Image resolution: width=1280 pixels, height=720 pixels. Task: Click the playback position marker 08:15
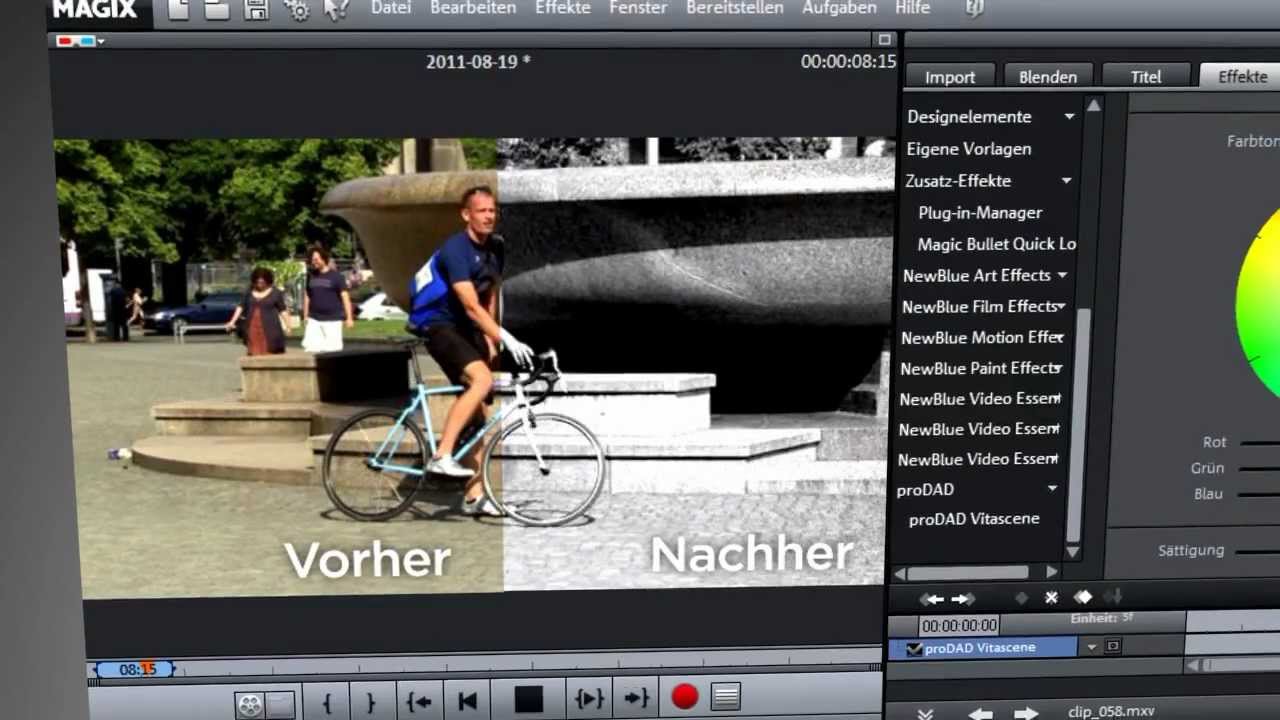(x=134, y=669)
